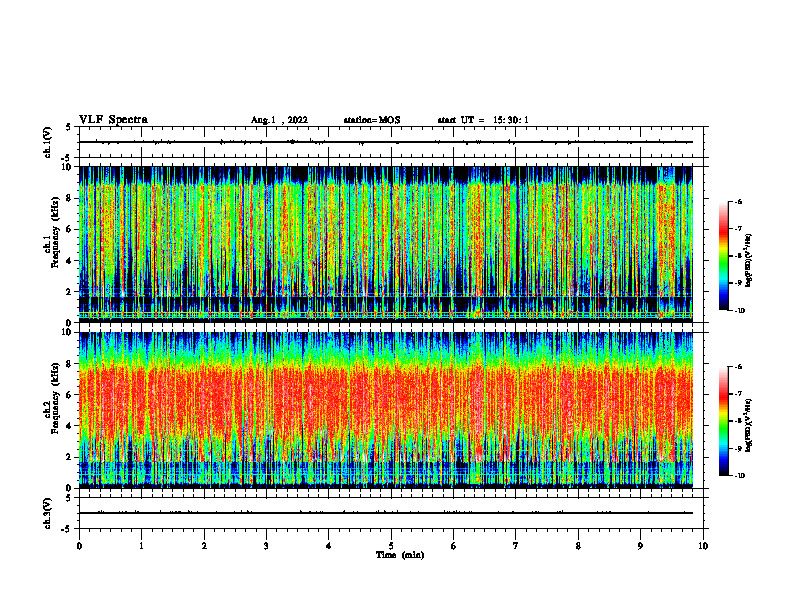The height and width of the screenshot is (612, 792).
Task: Click the ch.2 spectrogram panel
Action: click(x=386, y=410)
